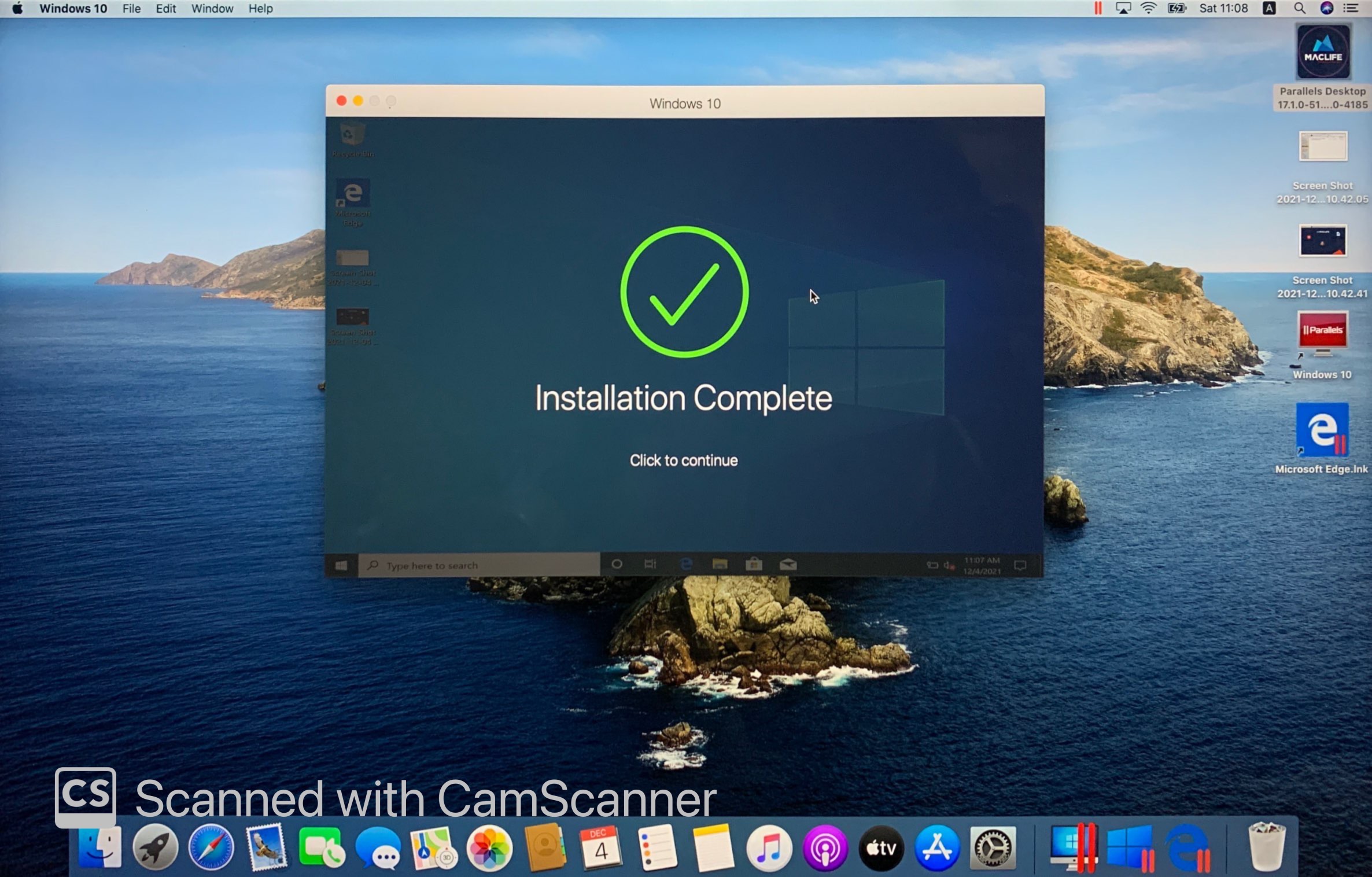Open Windows Action Center notification icon
This screenshot has height=877, width=1372.
1020,566
